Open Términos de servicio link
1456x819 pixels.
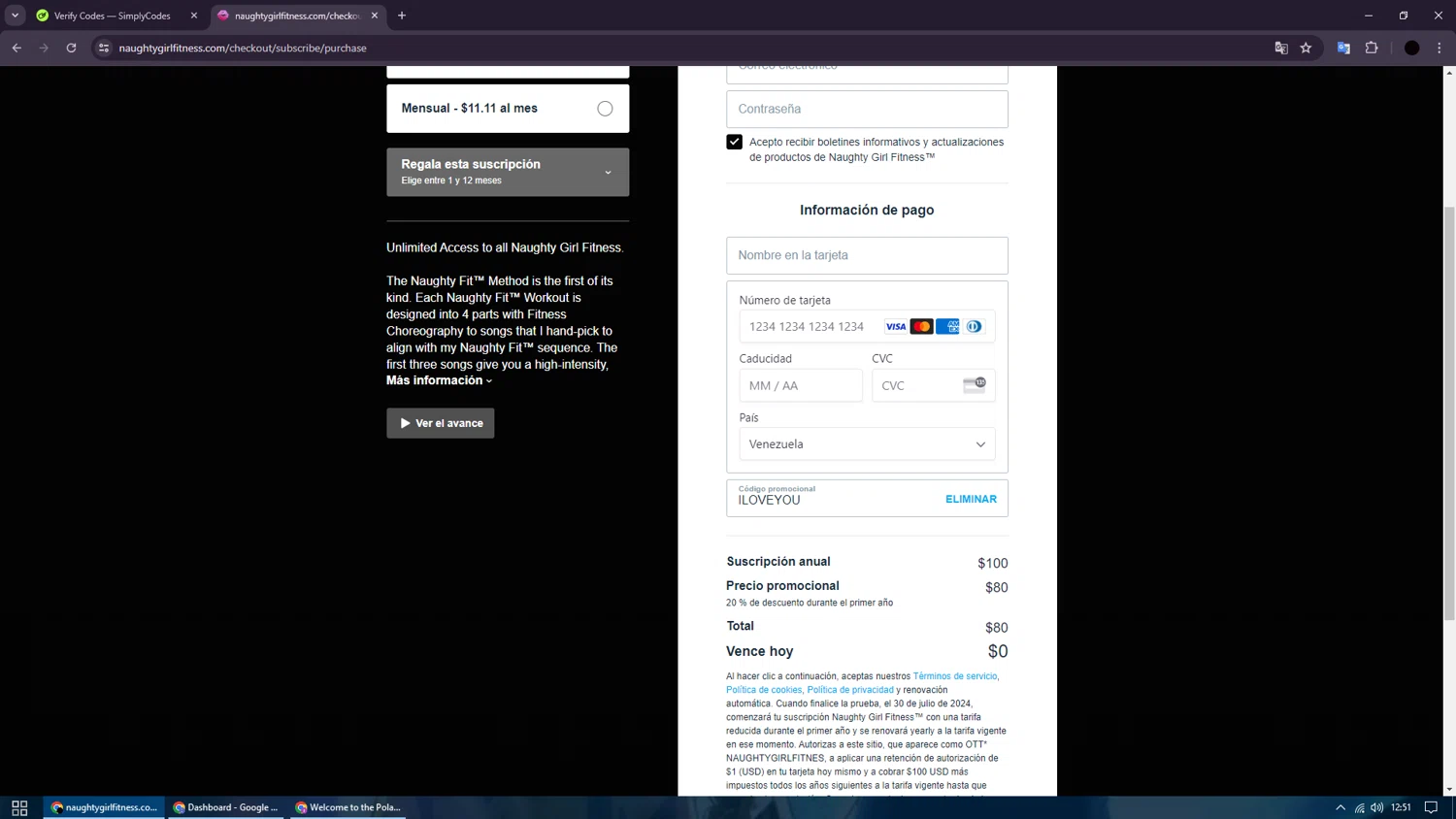point(955,676)
